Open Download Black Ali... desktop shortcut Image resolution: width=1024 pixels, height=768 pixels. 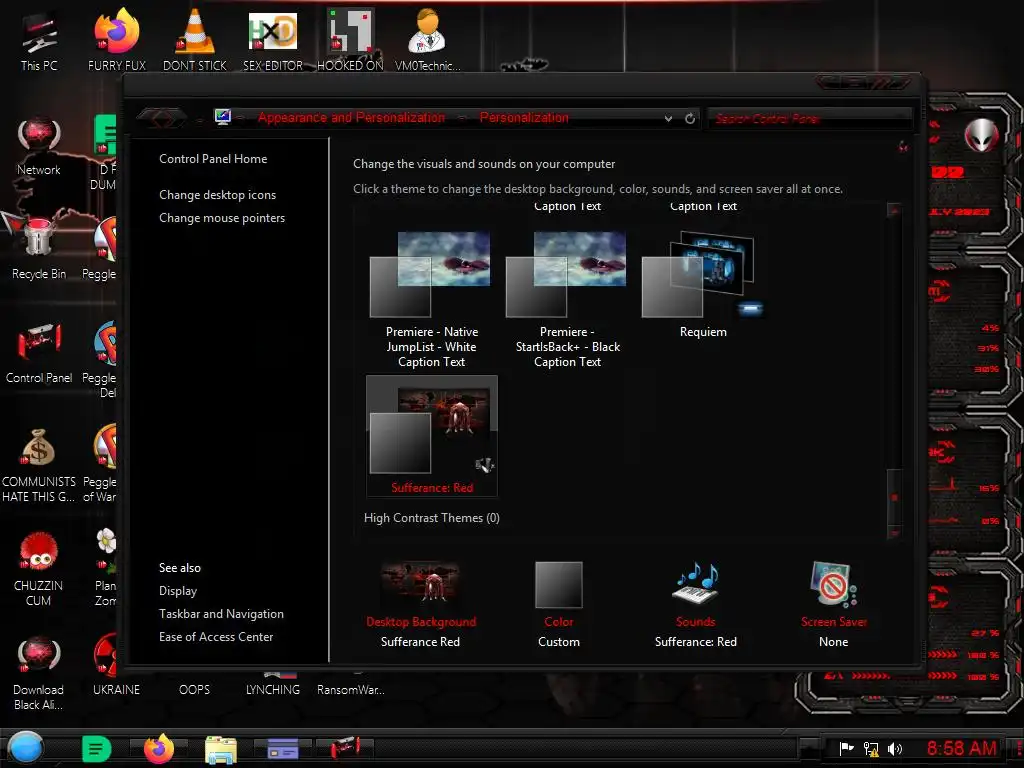pos(39,674)
